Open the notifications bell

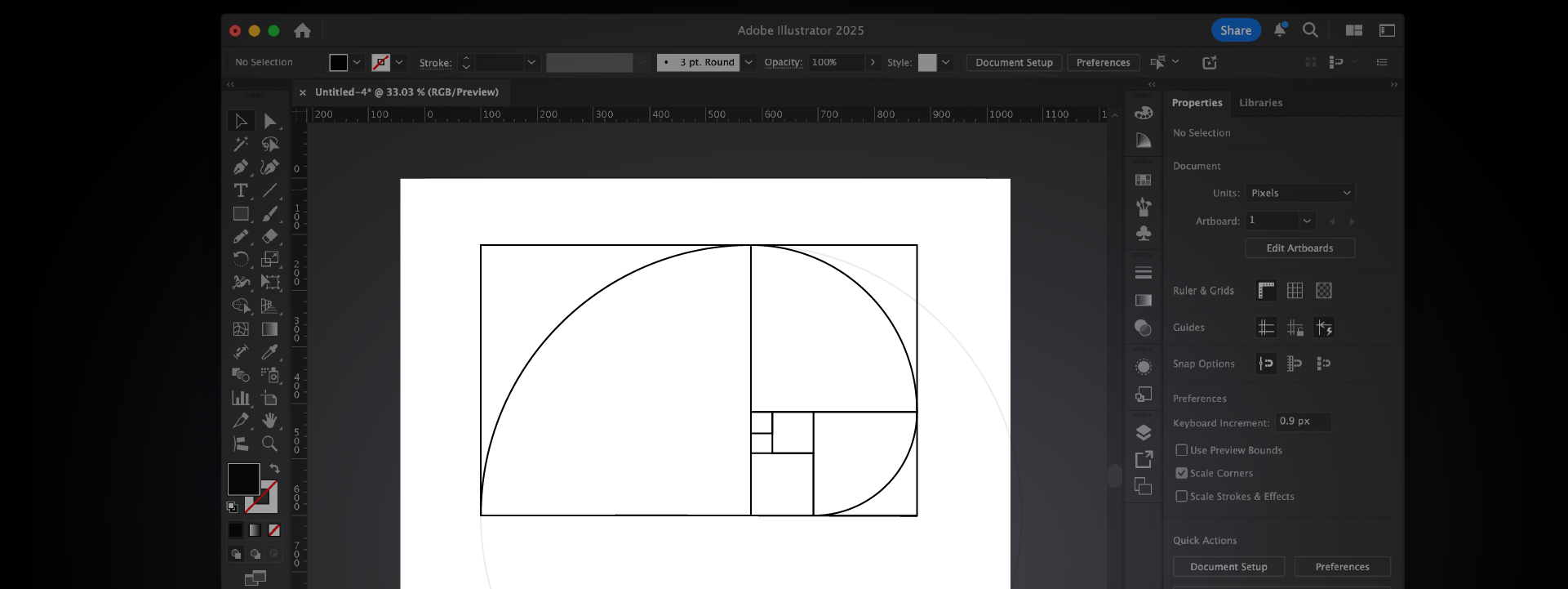coord(1280,30)
